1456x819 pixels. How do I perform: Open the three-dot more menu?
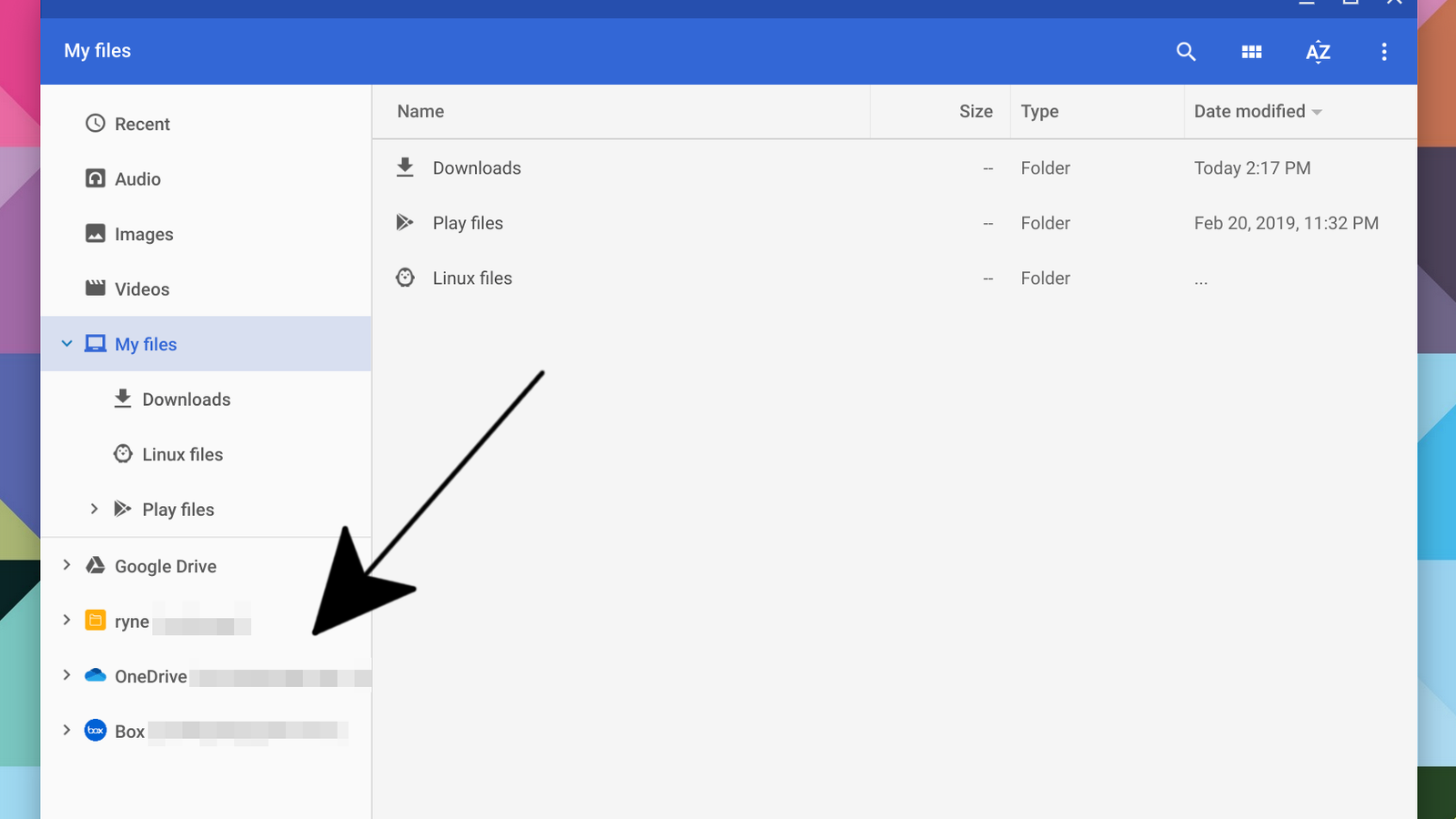[x=1383, y=52]
